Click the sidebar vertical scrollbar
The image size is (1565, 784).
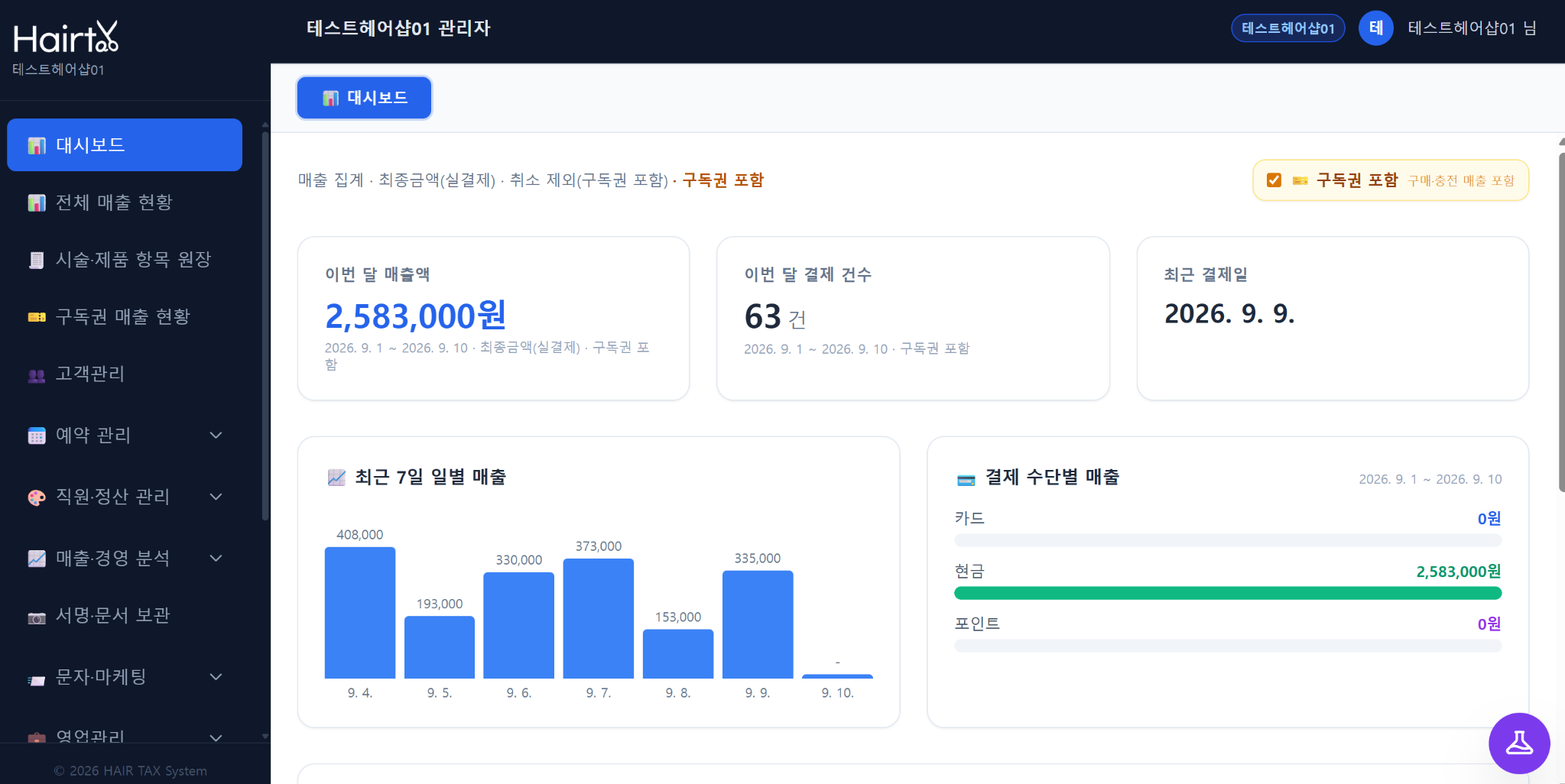click(x=265, y=325)
